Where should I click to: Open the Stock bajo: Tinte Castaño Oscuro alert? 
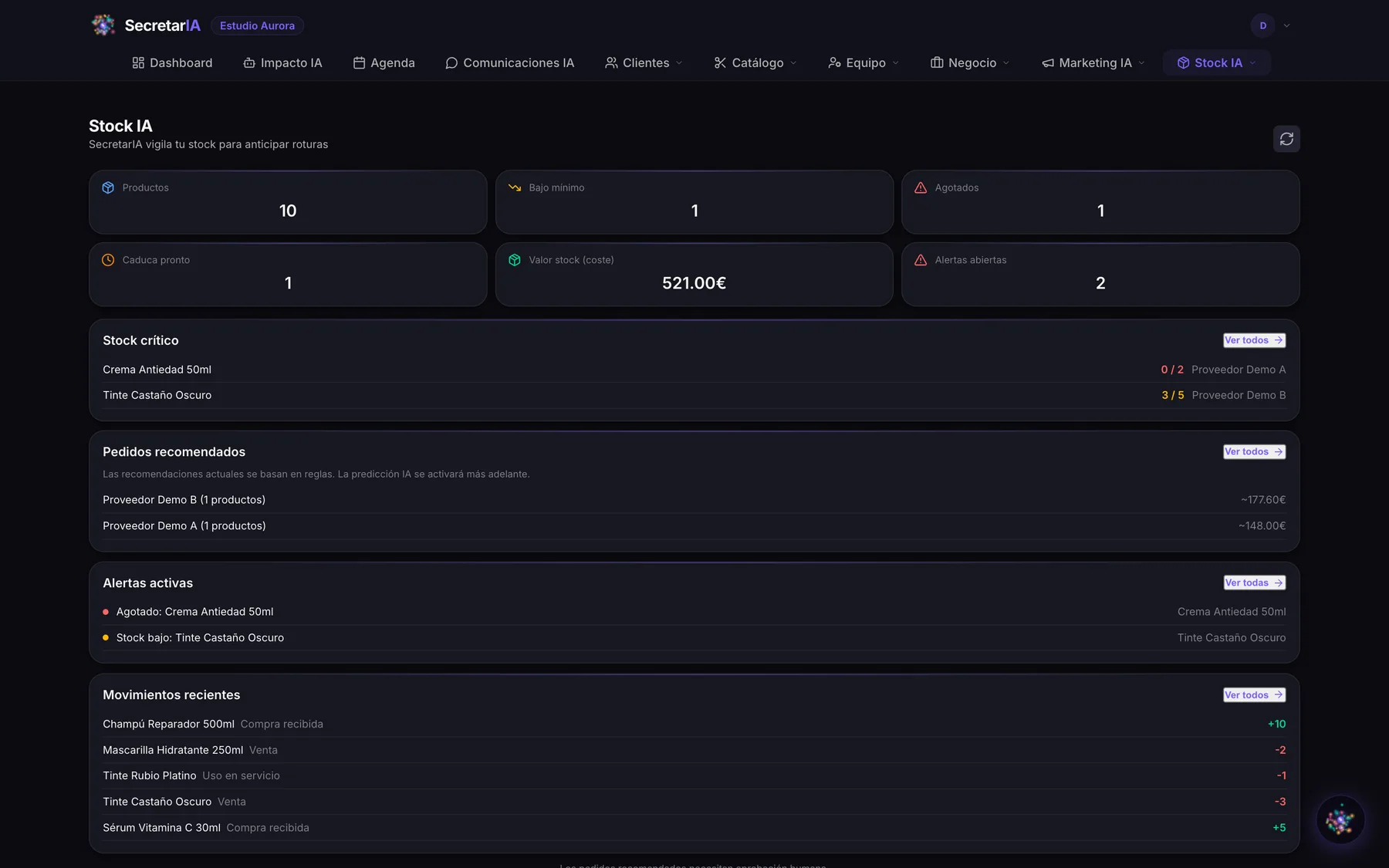tap(694, 637)
